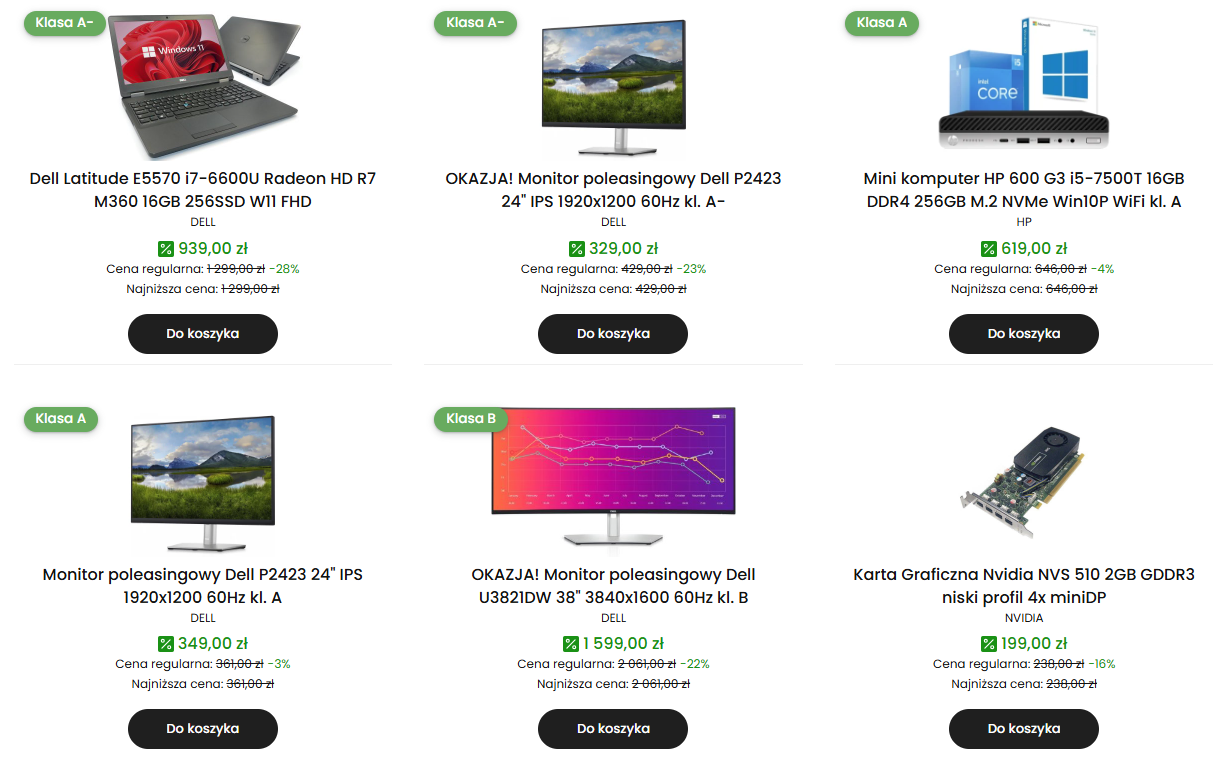Viewport: 1219px width, 758px height.
Task: Click discount icon beside 199,00 zł price
Action: [988, 644]
